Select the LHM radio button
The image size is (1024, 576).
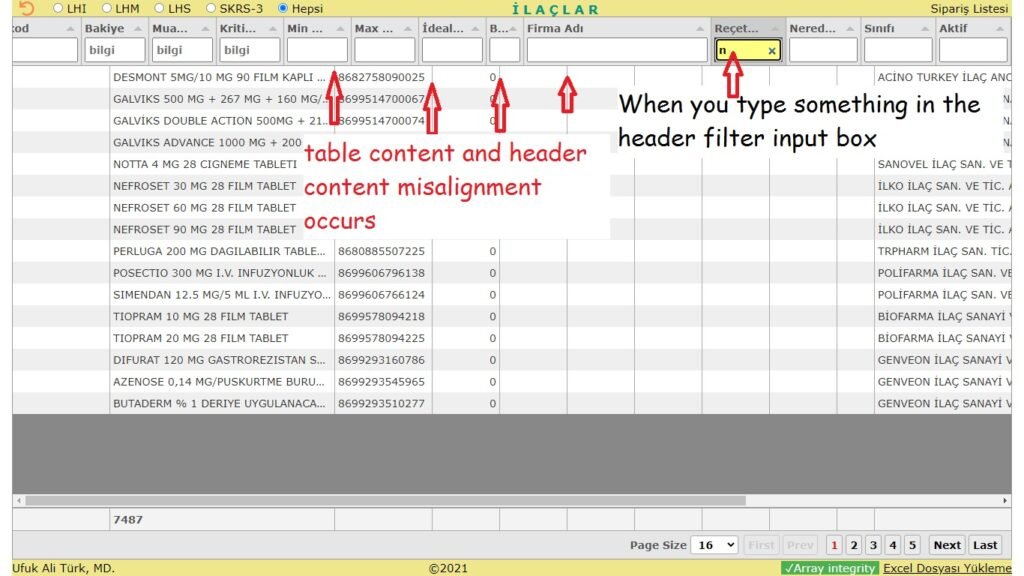tap(107, 8)
